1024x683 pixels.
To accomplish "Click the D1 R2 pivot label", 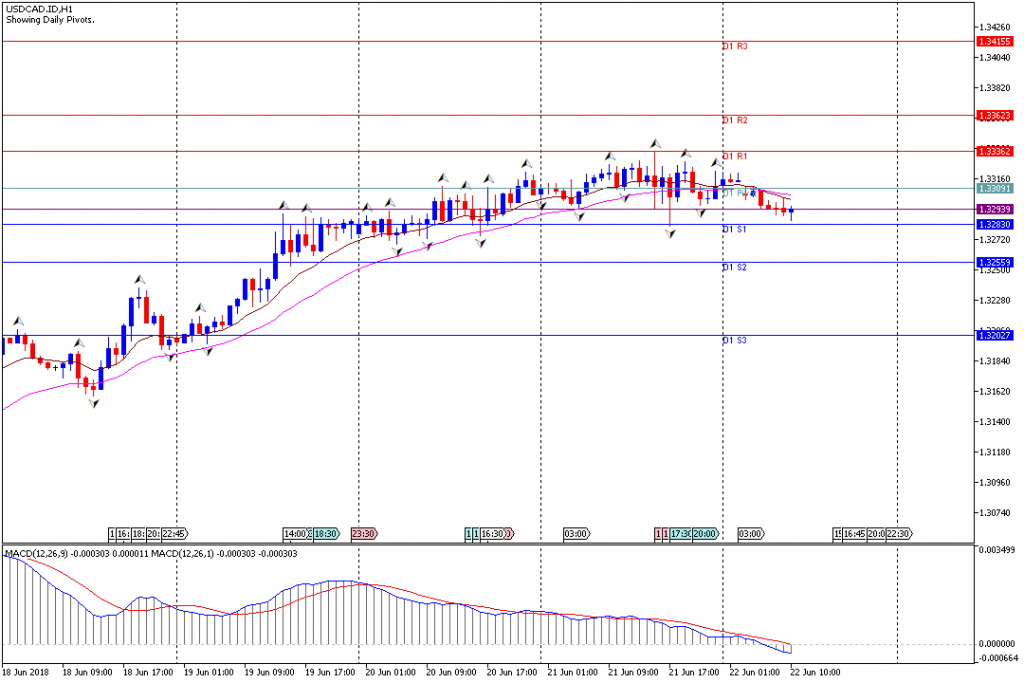I will tap(735, 120).
